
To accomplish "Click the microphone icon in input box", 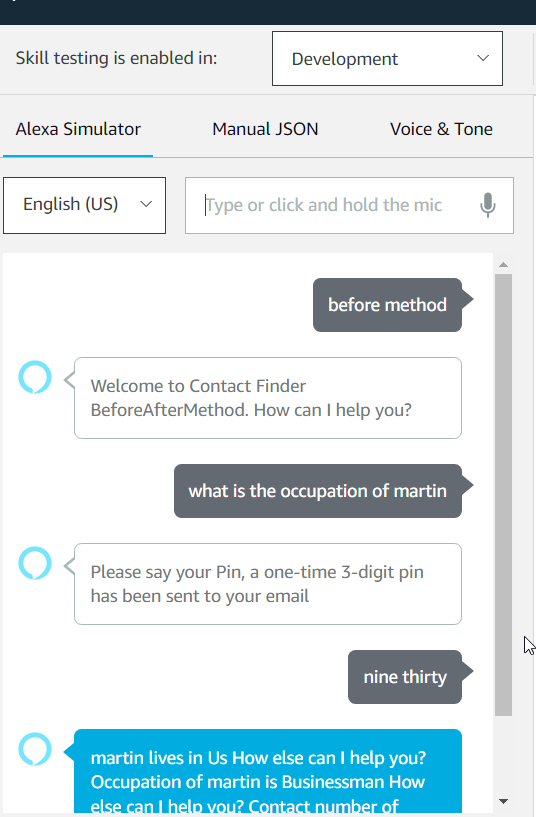I will pyautogui.click(x=488, y=205).
